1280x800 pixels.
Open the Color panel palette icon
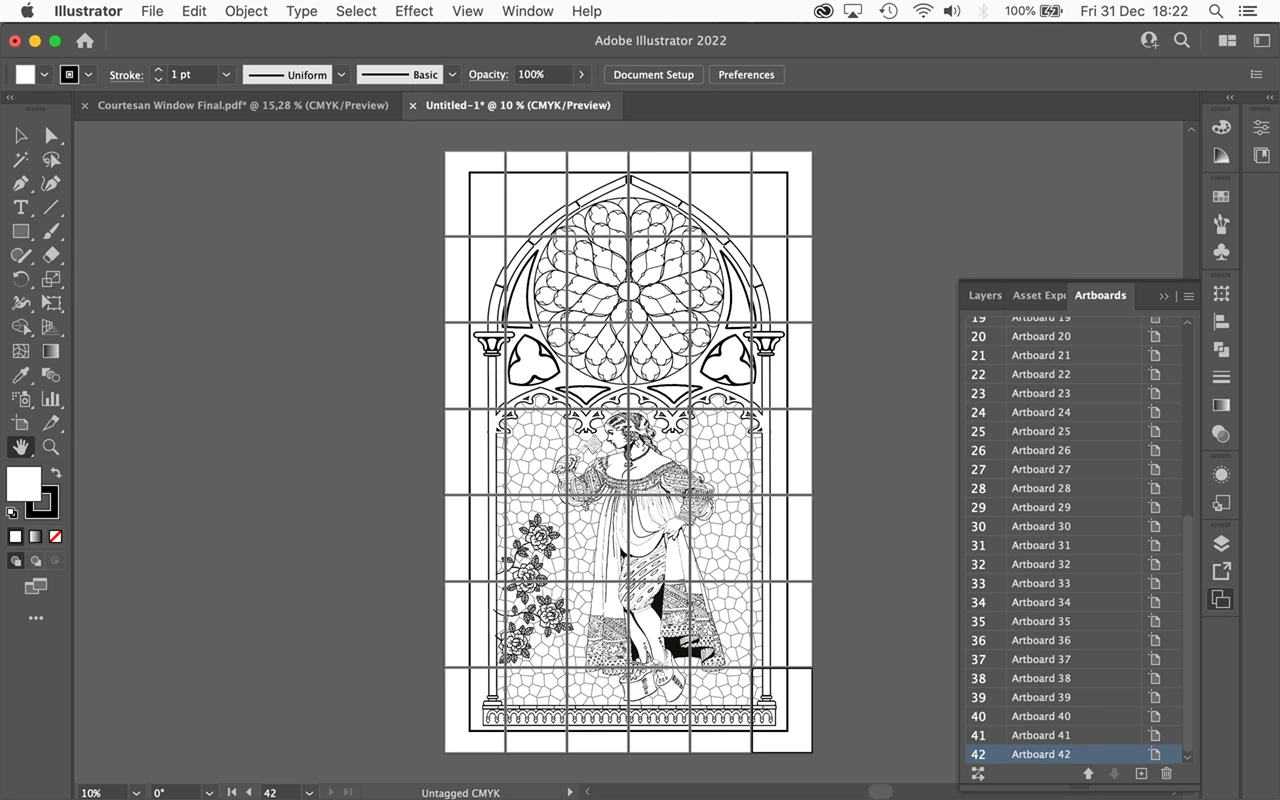tap(1221, 128)
